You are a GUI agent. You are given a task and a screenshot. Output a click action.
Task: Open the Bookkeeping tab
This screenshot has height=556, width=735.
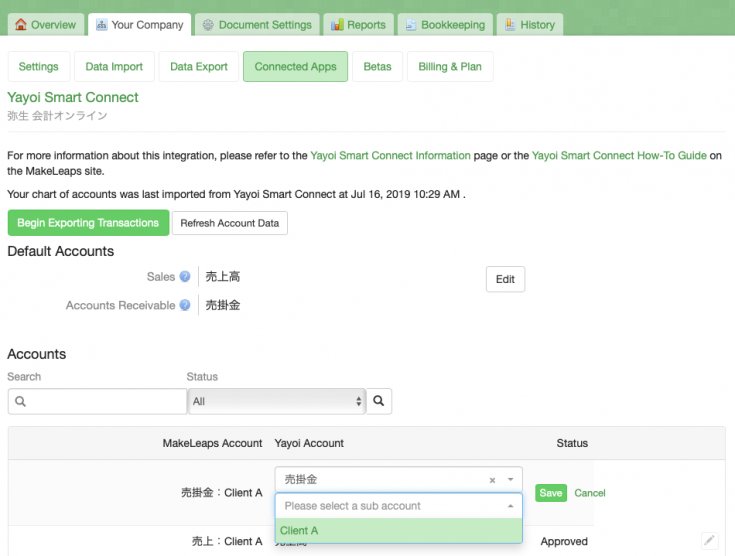445,25
